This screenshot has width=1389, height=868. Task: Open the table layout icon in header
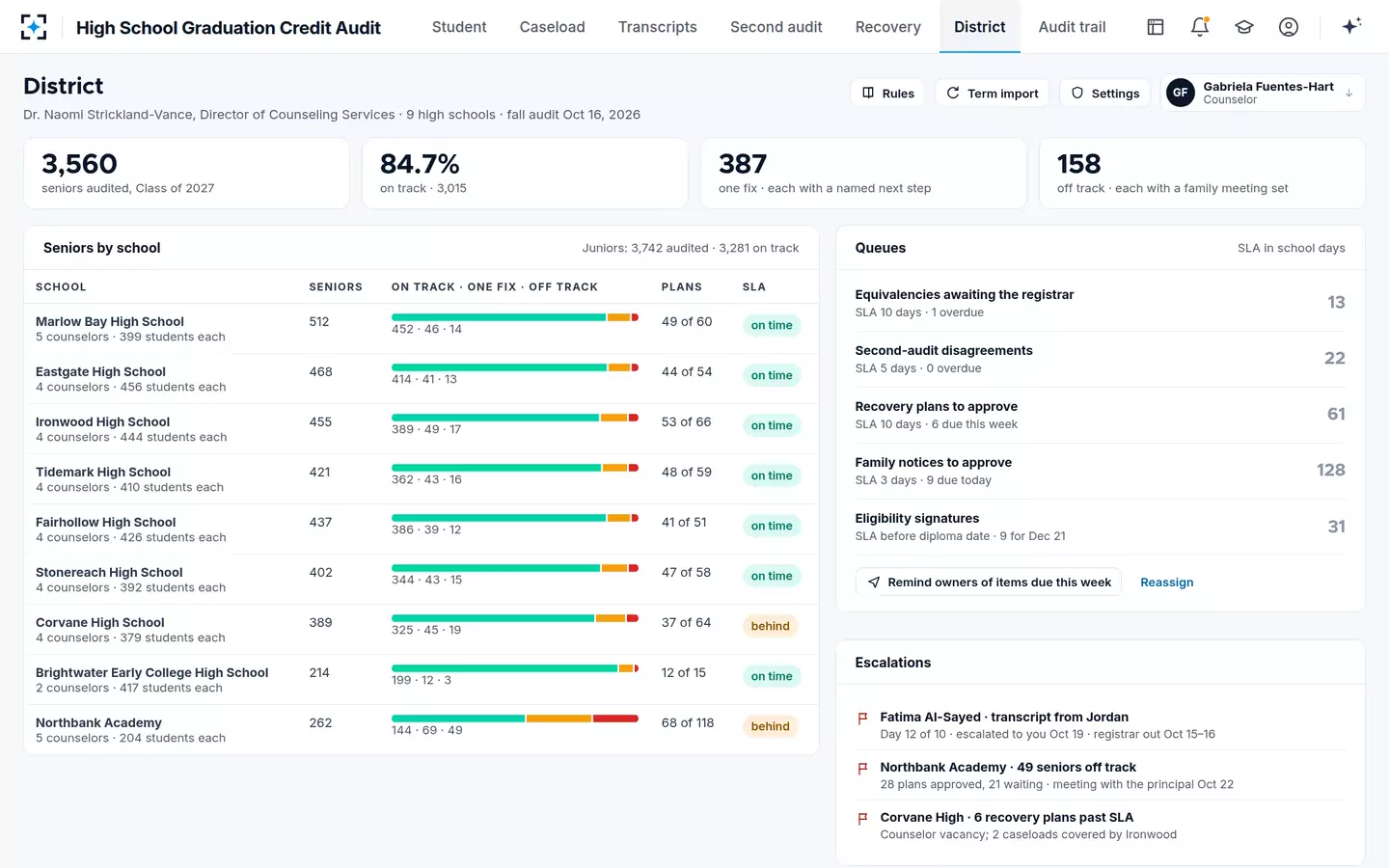1156,27
